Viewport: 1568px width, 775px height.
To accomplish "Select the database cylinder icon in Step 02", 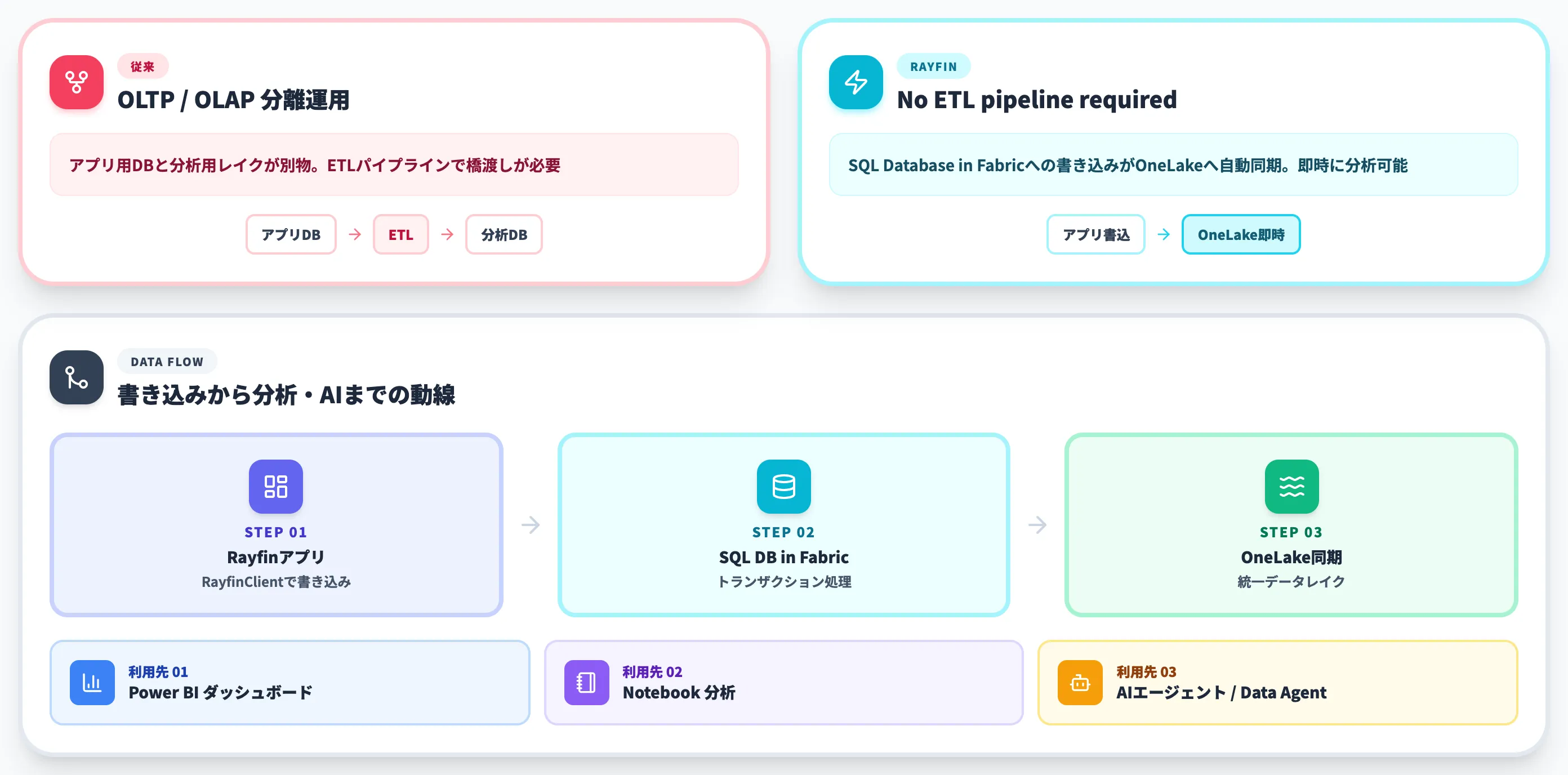I will coord(783,486).
